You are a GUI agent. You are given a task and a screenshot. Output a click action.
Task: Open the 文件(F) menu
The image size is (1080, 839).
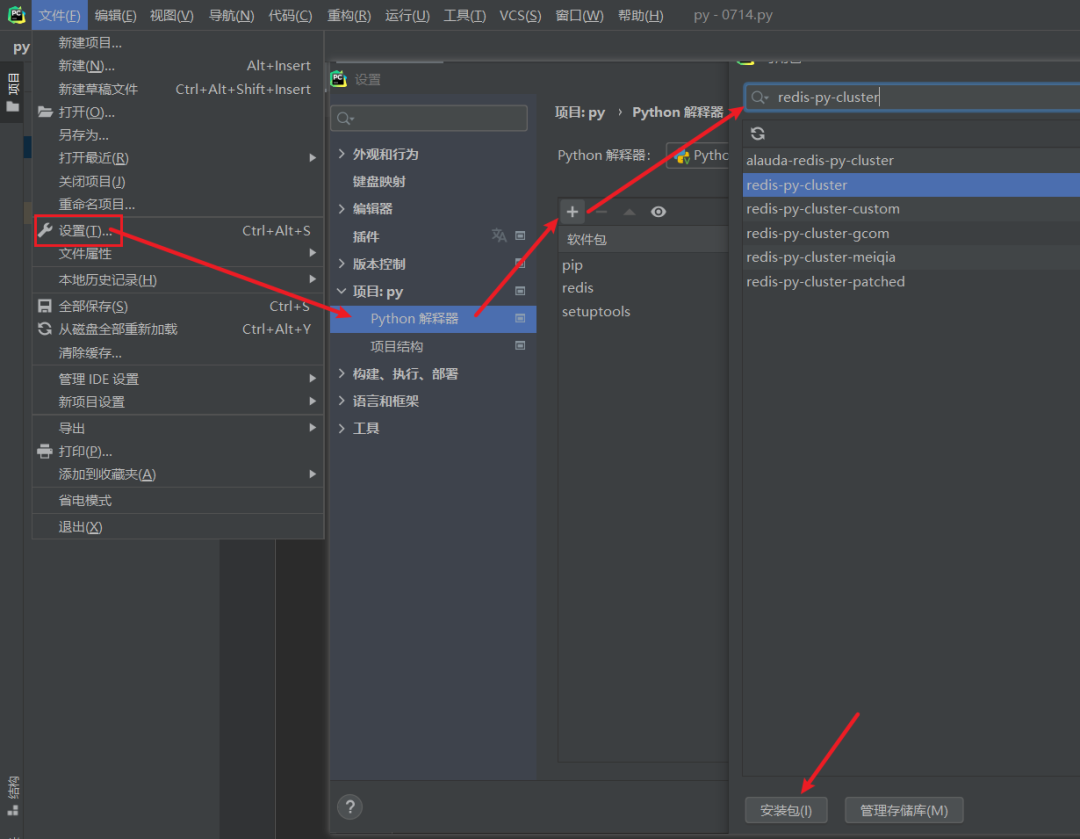coord(59,15)
